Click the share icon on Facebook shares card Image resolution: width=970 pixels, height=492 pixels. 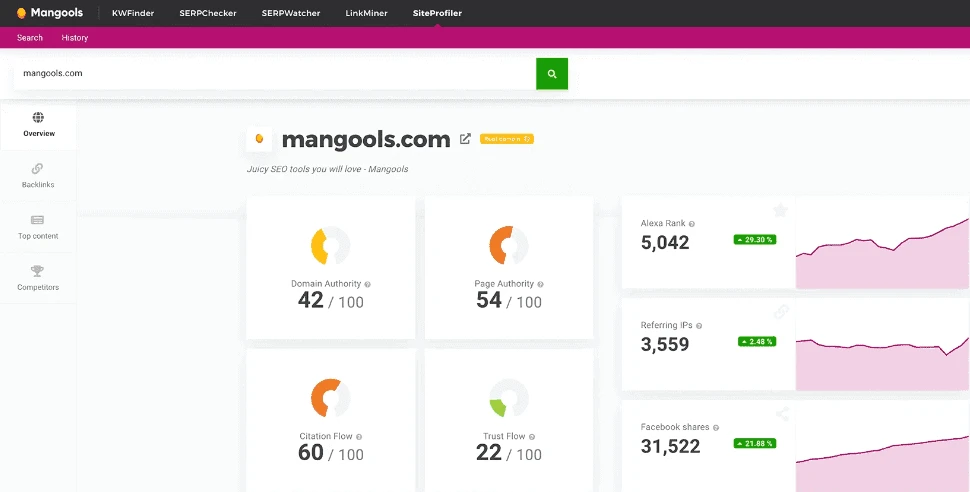tap(782, 414)
